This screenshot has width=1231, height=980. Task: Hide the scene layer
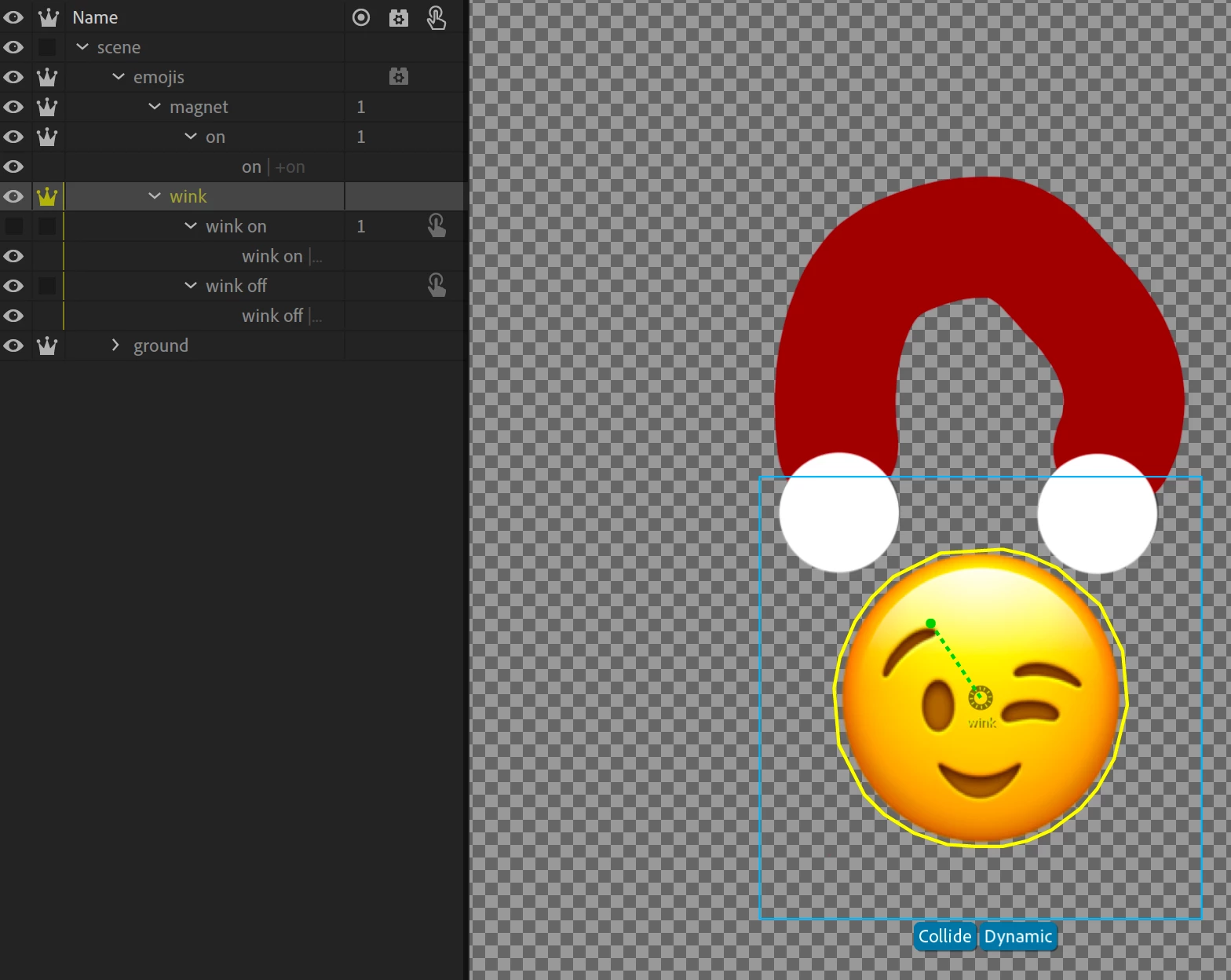pyautogui.click(x=13, y=47)
